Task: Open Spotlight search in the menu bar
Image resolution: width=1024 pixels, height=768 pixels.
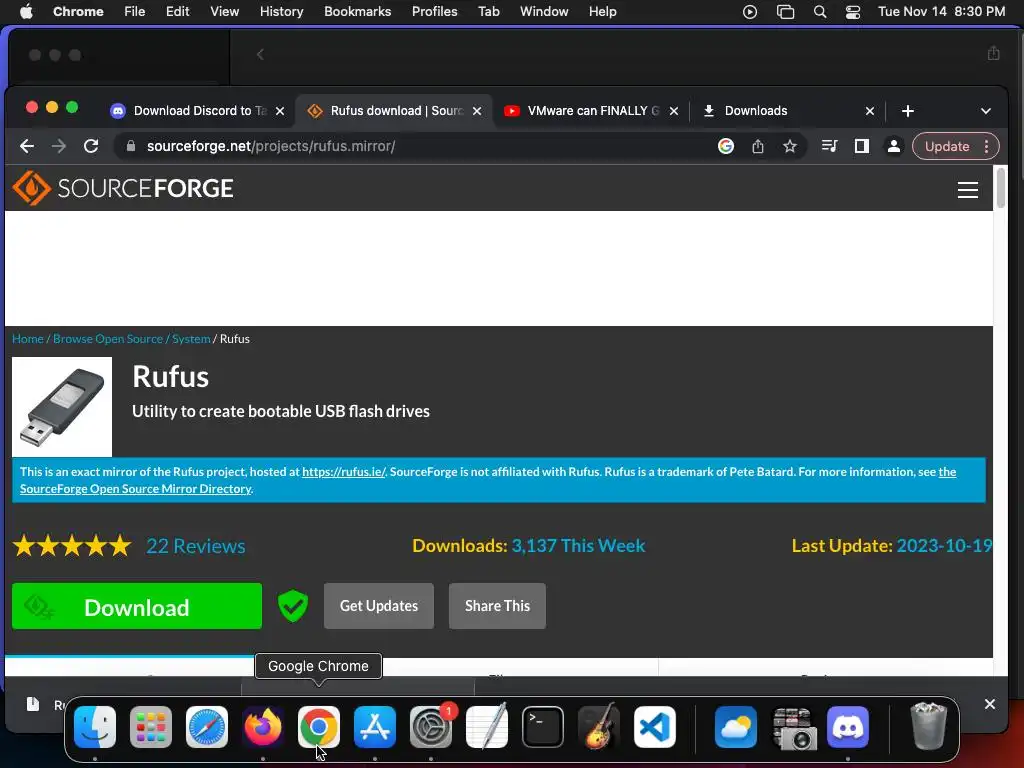Action: [820, 12]
